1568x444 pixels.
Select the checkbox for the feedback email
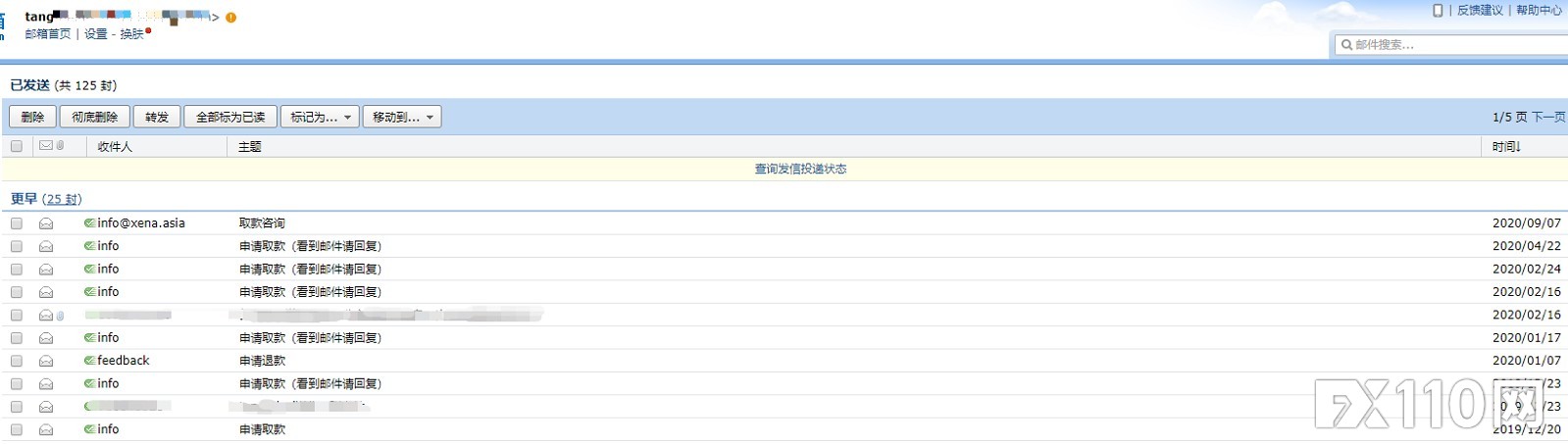tap(17, 361)
